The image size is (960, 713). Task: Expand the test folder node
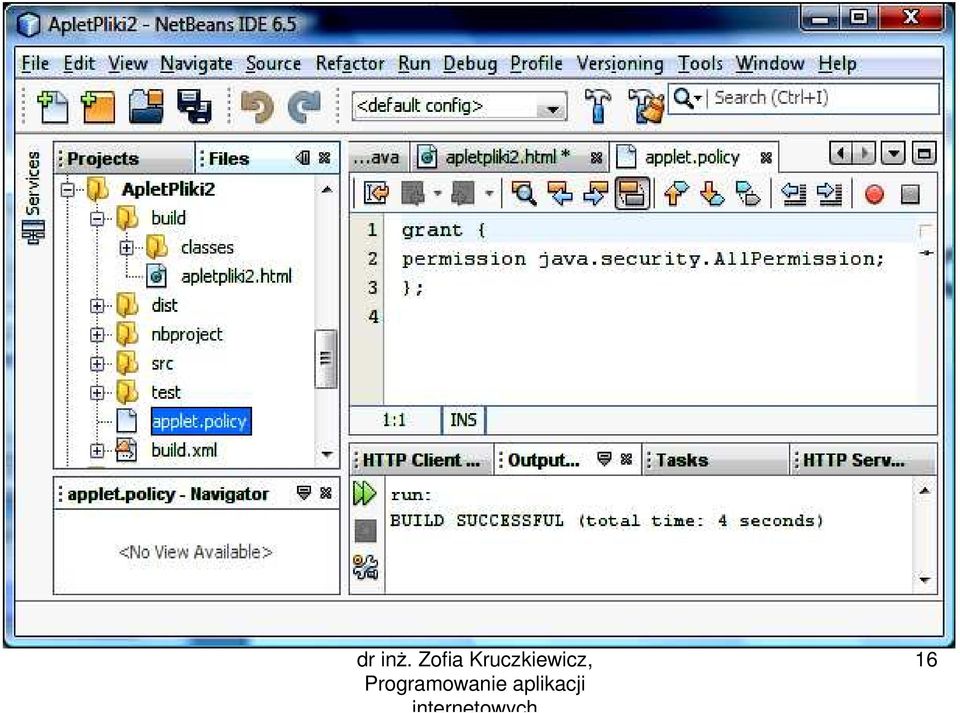point(97,393)
